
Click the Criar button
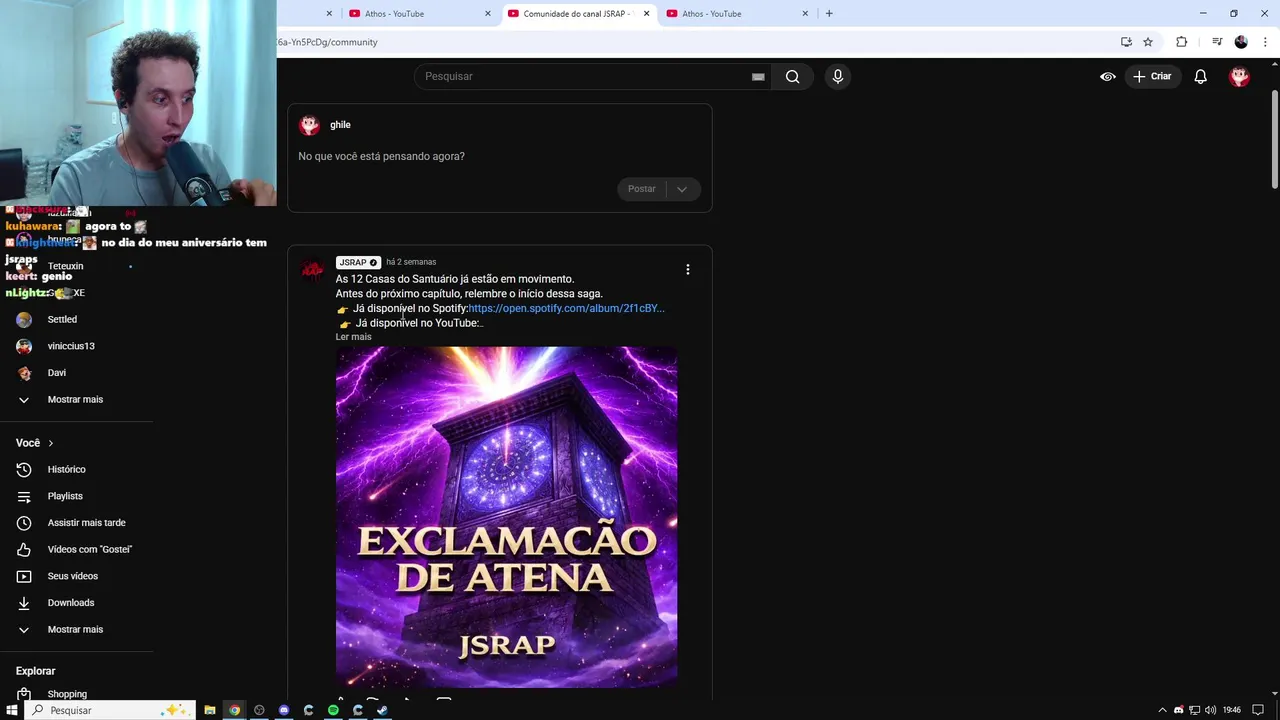[1152, 77]
